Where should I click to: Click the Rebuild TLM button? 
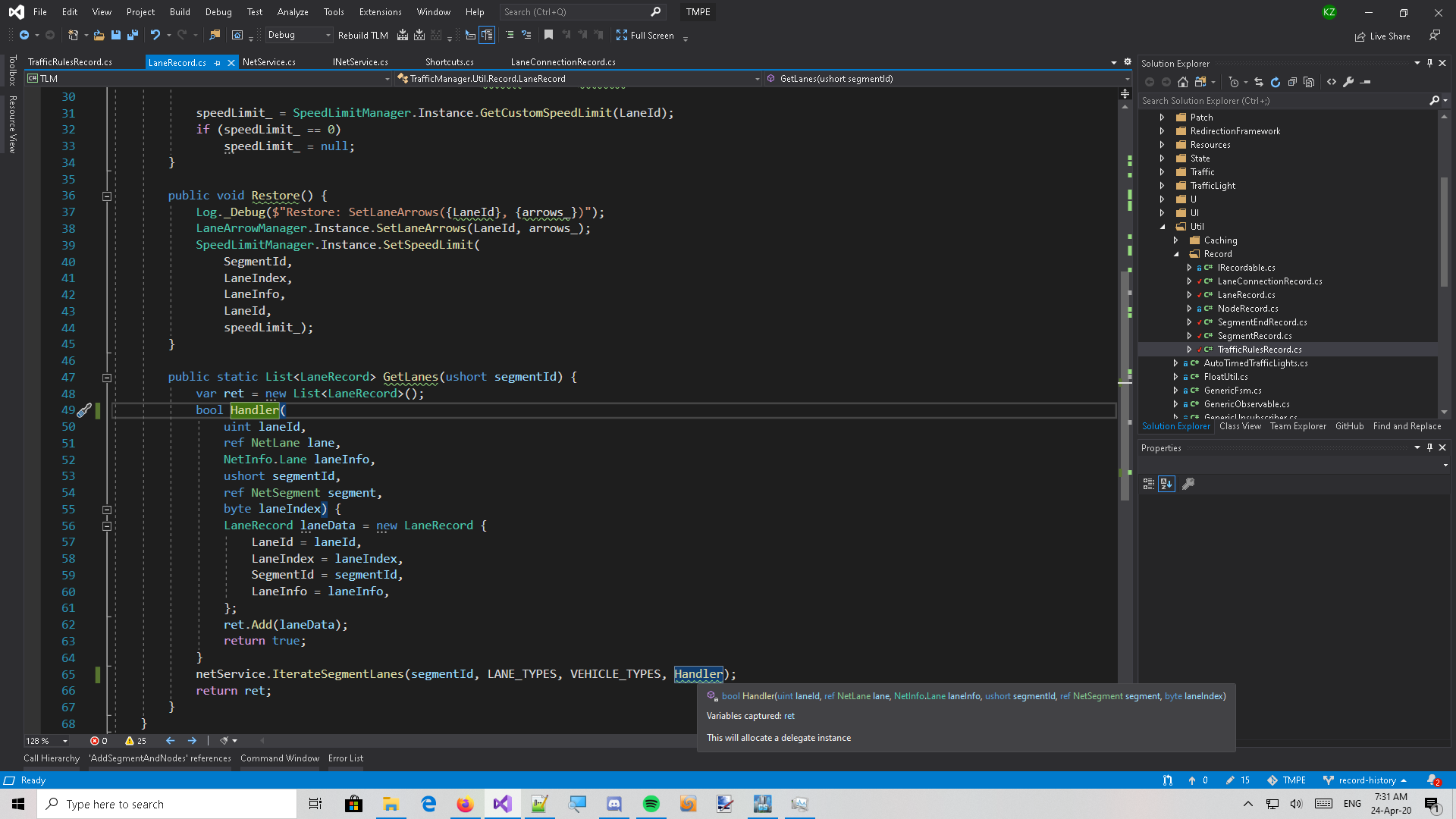pos(364,35)
